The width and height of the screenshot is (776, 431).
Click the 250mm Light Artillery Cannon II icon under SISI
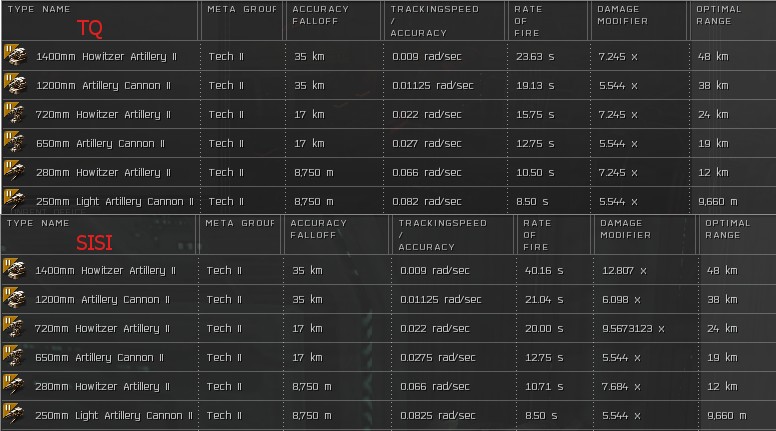point(13,415)
